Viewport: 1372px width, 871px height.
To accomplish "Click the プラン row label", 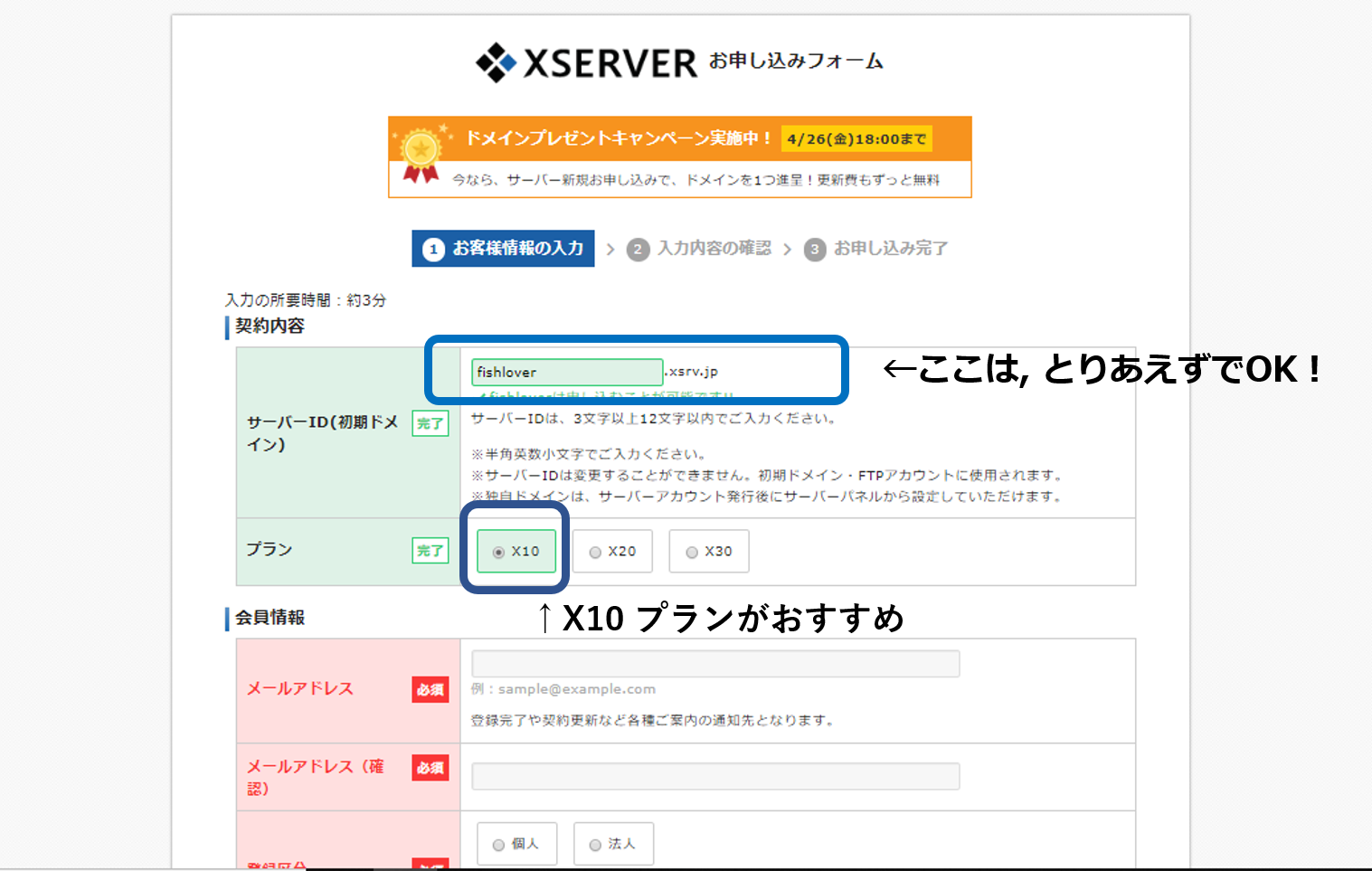I will [270, 550].
